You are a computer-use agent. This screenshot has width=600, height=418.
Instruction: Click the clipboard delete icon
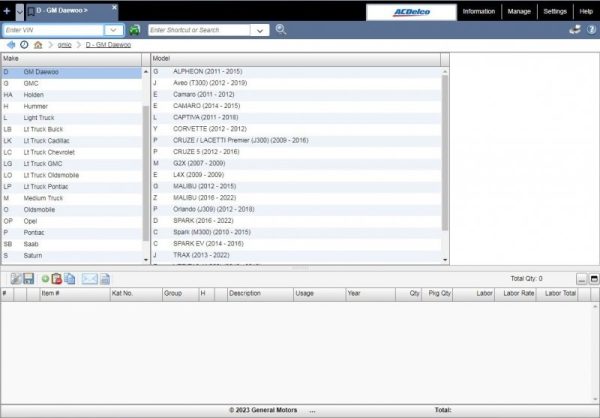57,279
